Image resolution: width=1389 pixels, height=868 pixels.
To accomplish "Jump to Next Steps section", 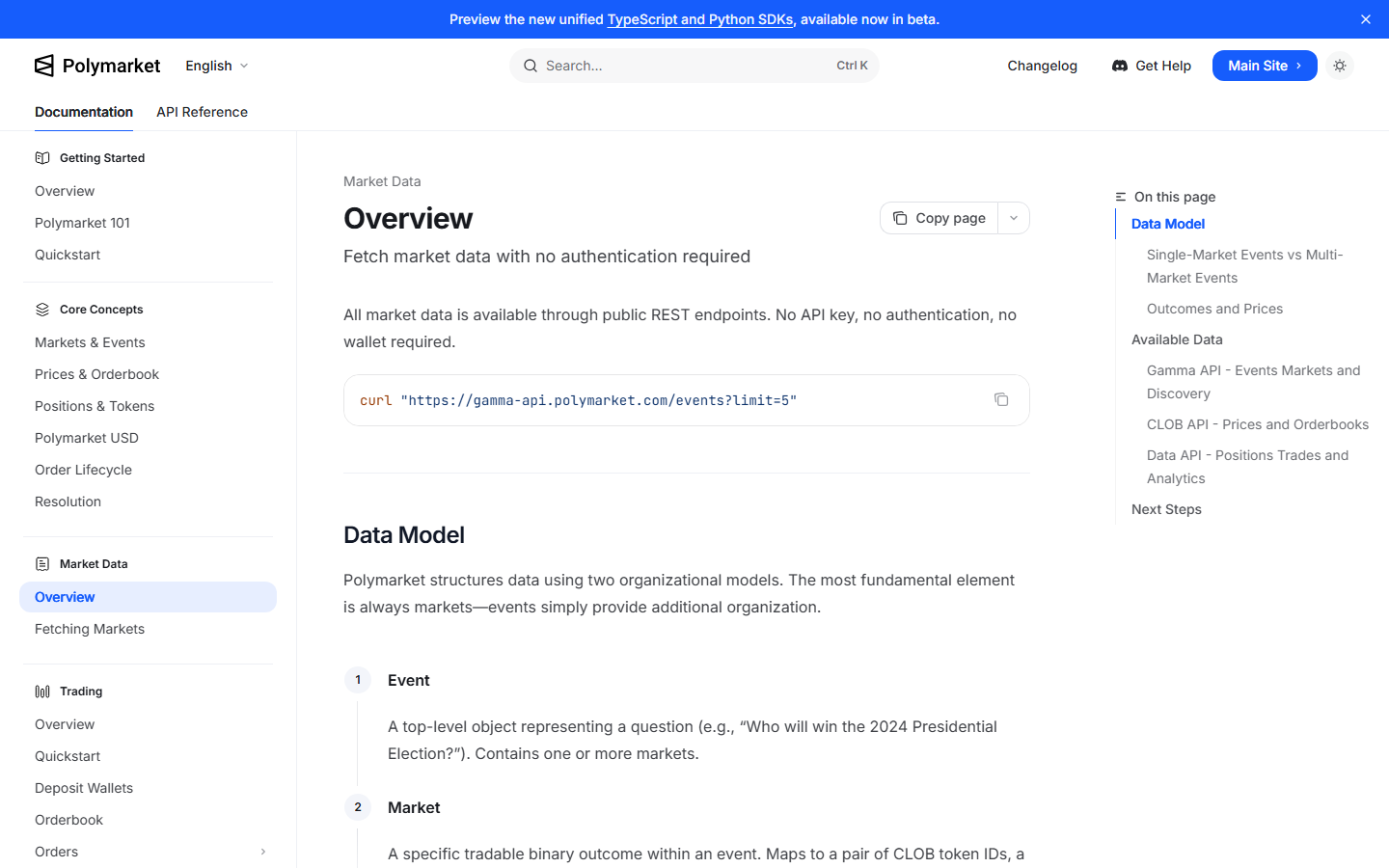I will 1166,509.
